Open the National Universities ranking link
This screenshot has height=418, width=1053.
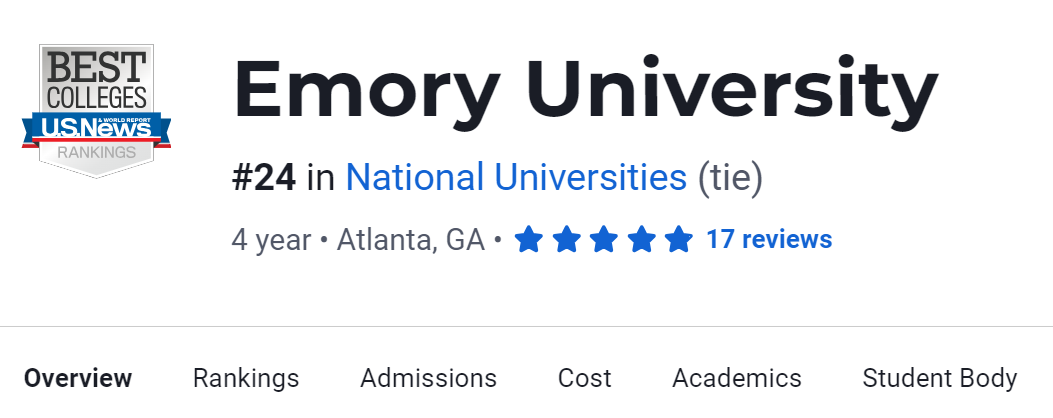coord(516,178)
